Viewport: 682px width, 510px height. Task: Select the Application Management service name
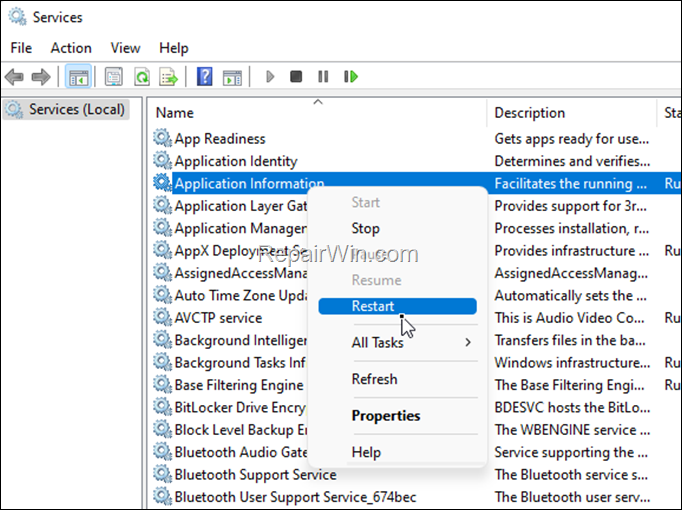pos(241,229)
